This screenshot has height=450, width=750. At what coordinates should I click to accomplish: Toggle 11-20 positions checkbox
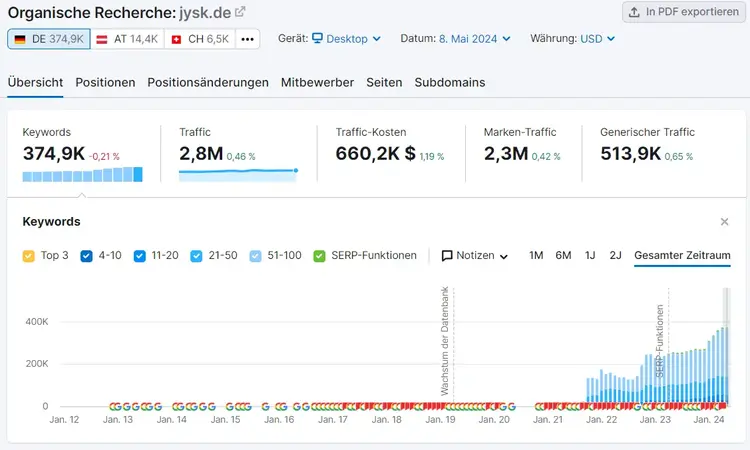[x=140, y=256]
